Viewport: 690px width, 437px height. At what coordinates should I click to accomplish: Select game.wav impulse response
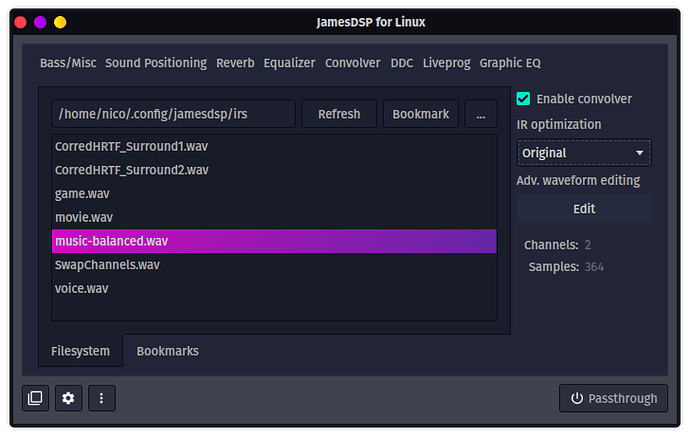pyautogui.click(x=274, y=194)
